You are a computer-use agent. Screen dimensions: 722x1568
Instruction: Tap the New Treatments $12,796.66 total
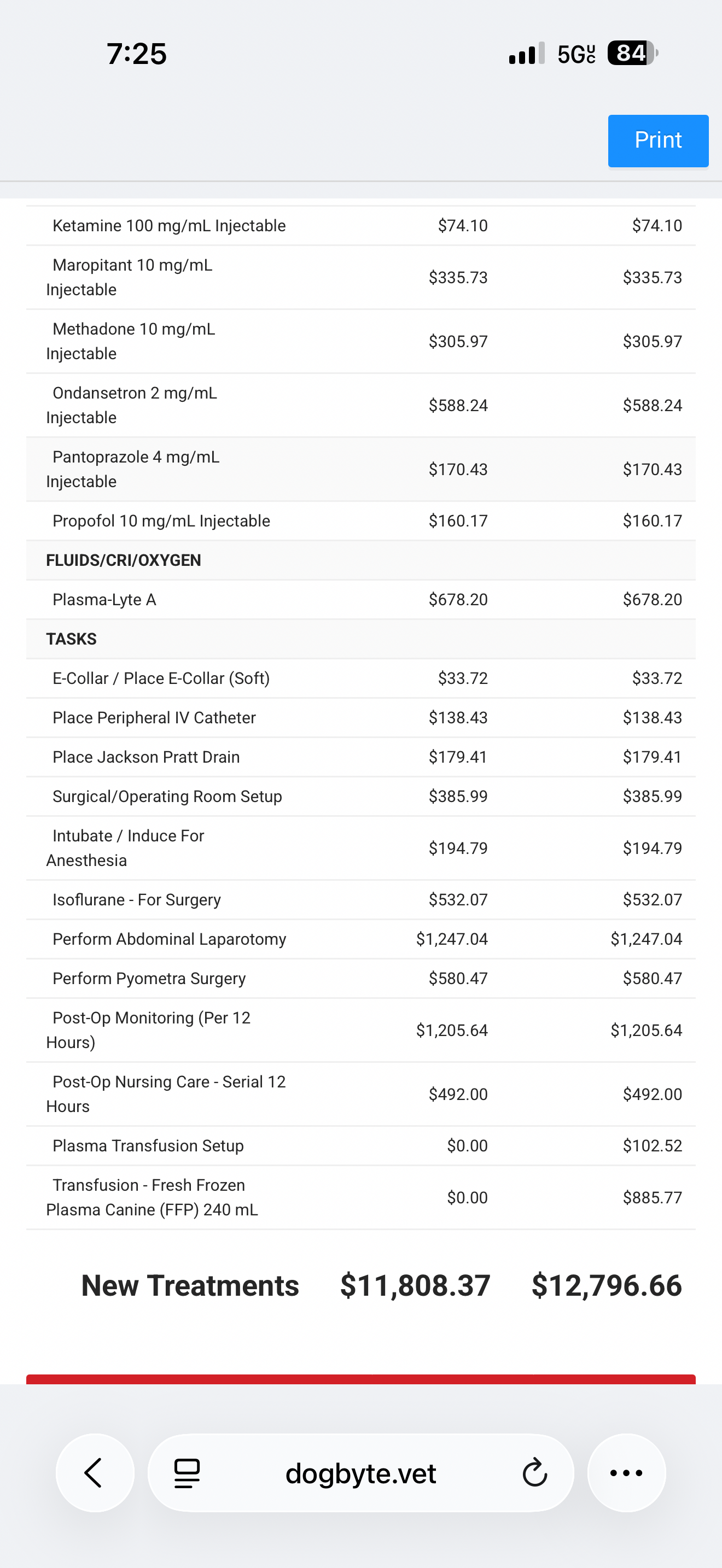[607, 1285]
